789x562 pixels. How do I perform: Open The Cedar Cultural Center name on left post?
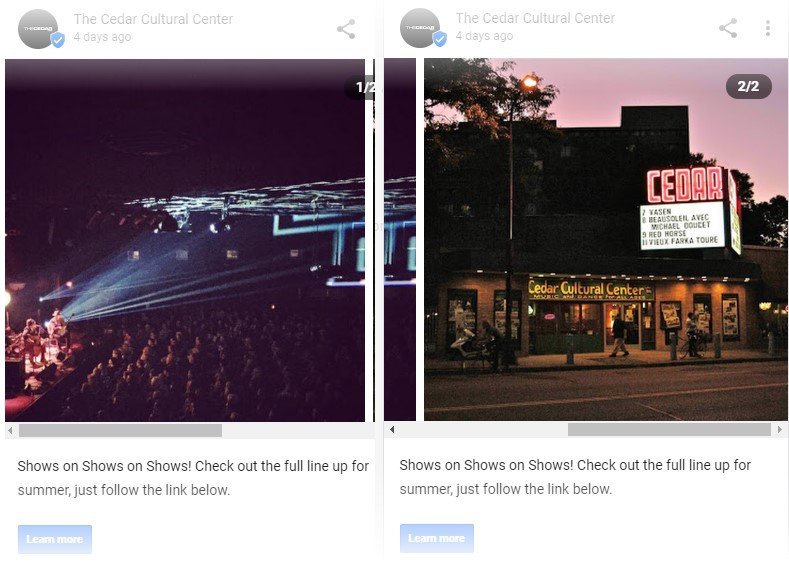153,19
